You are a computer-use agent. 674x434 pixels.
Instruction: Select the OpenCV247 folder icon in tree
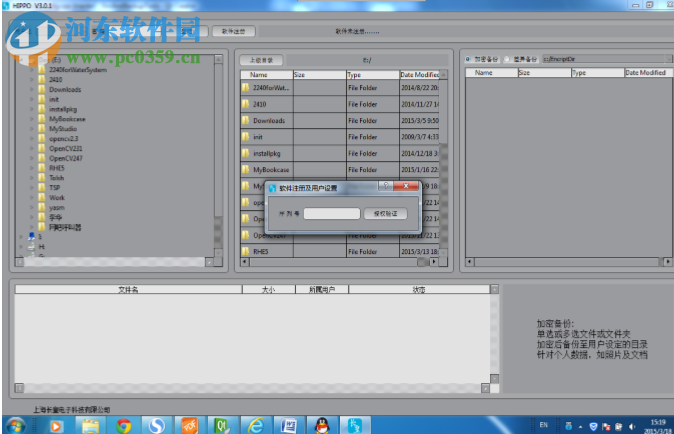pyautogui.click(x=42, y=158)
